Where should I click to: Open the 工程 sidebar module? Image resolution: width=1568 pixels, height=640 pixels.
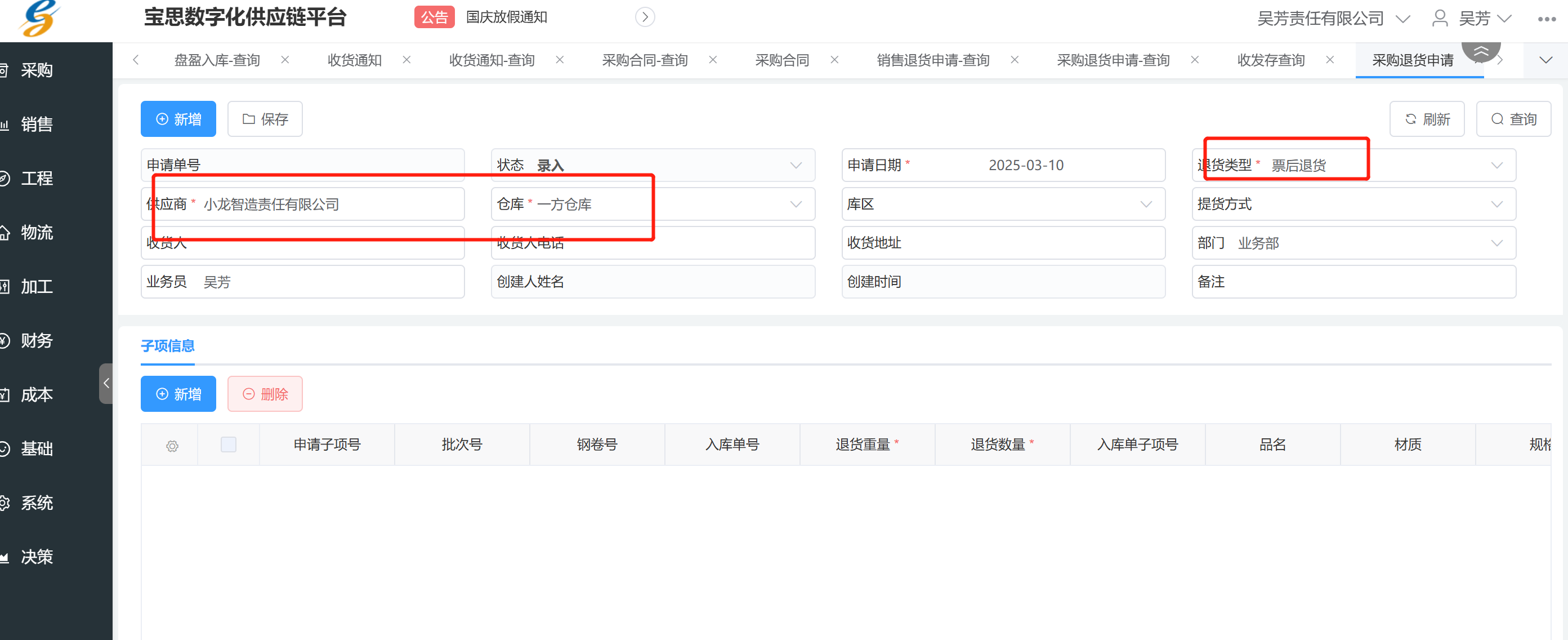(x=37, y=179)
